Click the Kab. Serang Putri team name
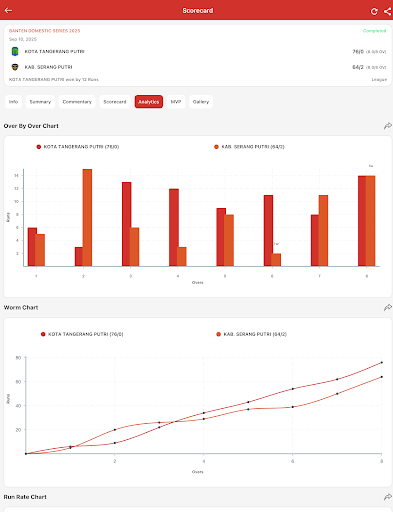The height and width of the screenshot is (512, 393). [x=48, y=67]
